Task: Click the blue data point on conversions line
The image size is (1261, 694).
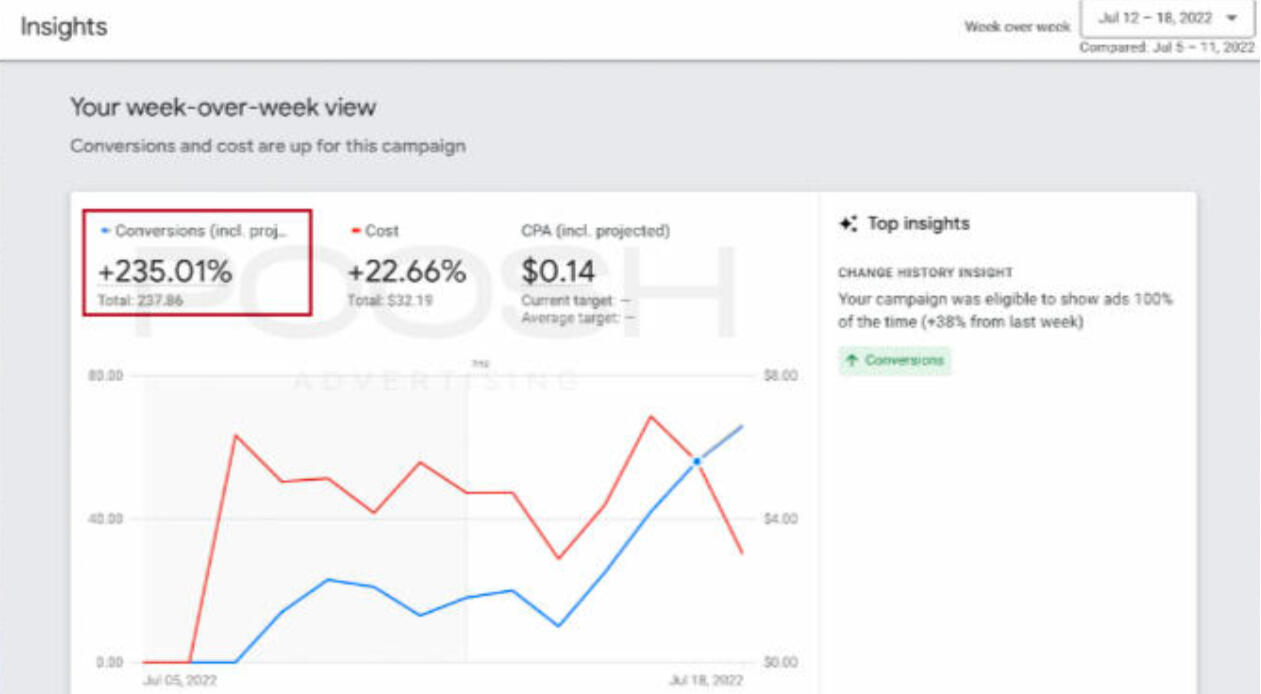Action: click(x=697, y=461)
